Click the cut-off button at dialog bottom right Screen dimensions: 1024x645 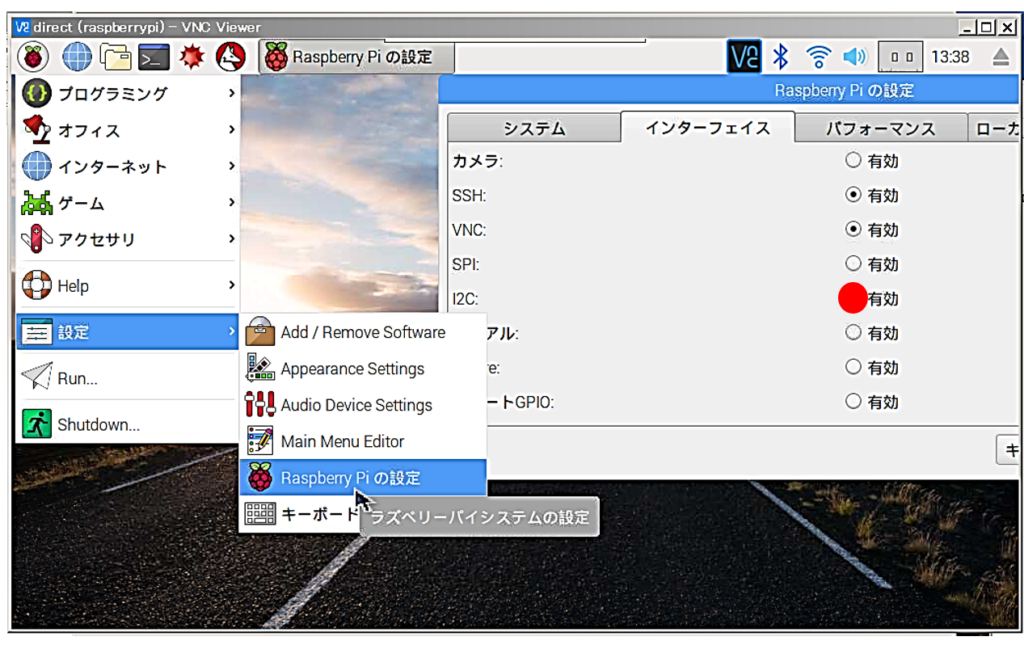(x=1009, y=449)
